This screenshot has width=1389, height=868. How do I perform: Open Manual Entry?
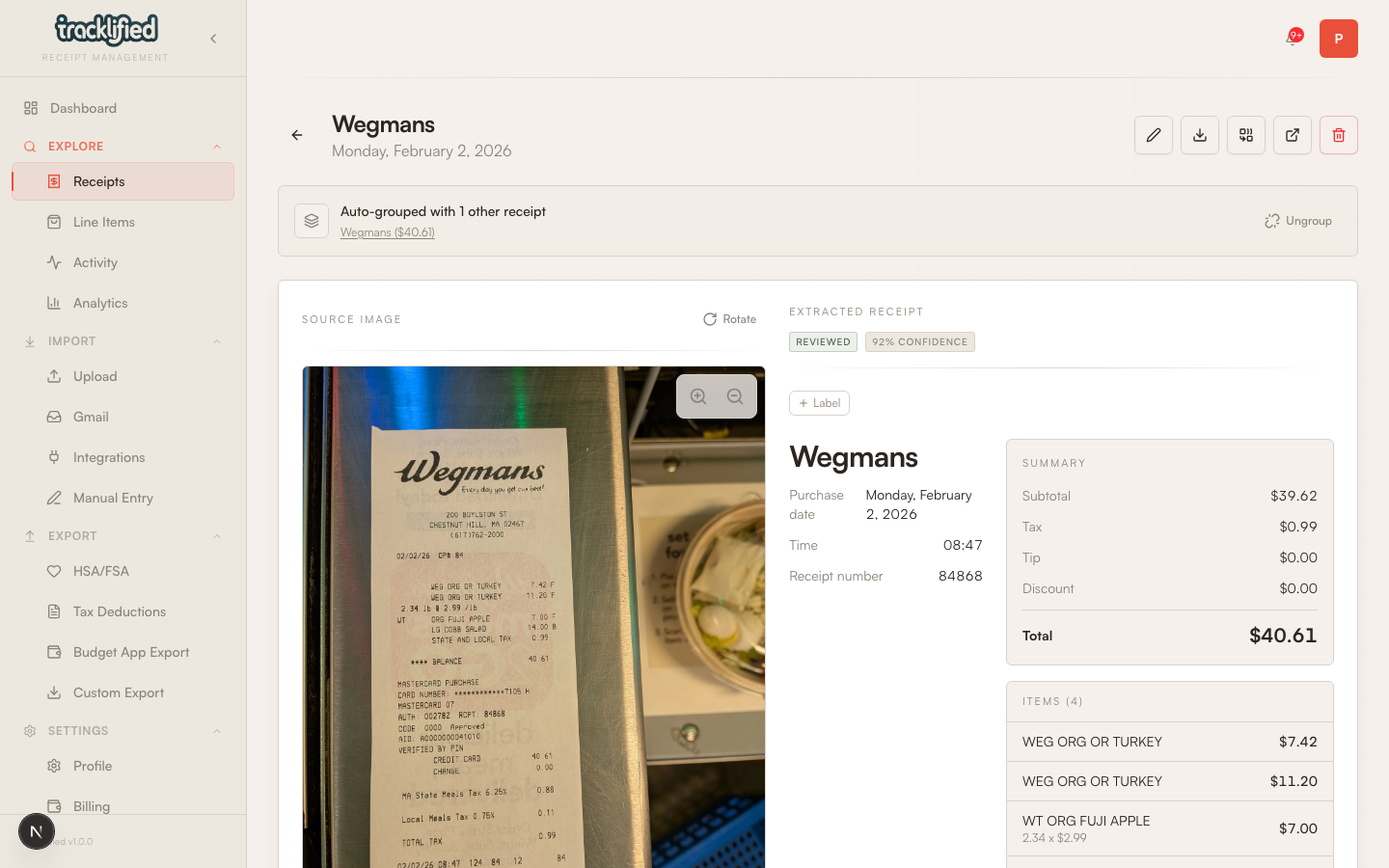(123, 498)
